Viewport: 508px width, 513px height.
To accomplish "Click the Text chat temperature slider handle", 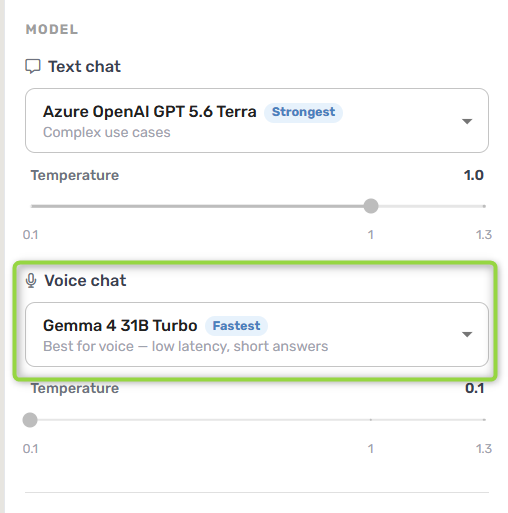I will (371, 206).
